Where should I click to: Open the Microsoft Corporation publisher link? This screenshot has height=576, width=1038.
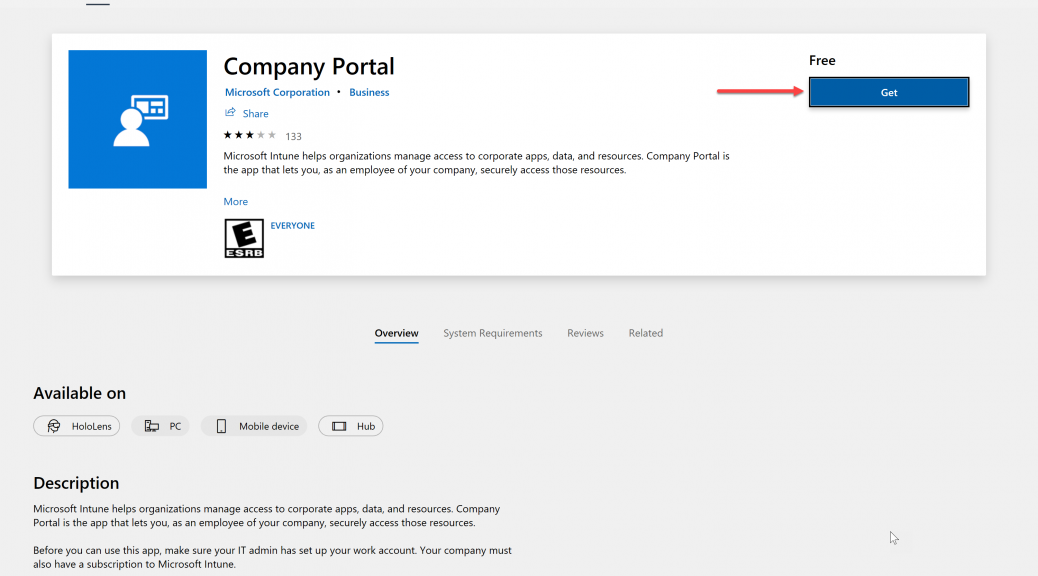click(277, 92)
